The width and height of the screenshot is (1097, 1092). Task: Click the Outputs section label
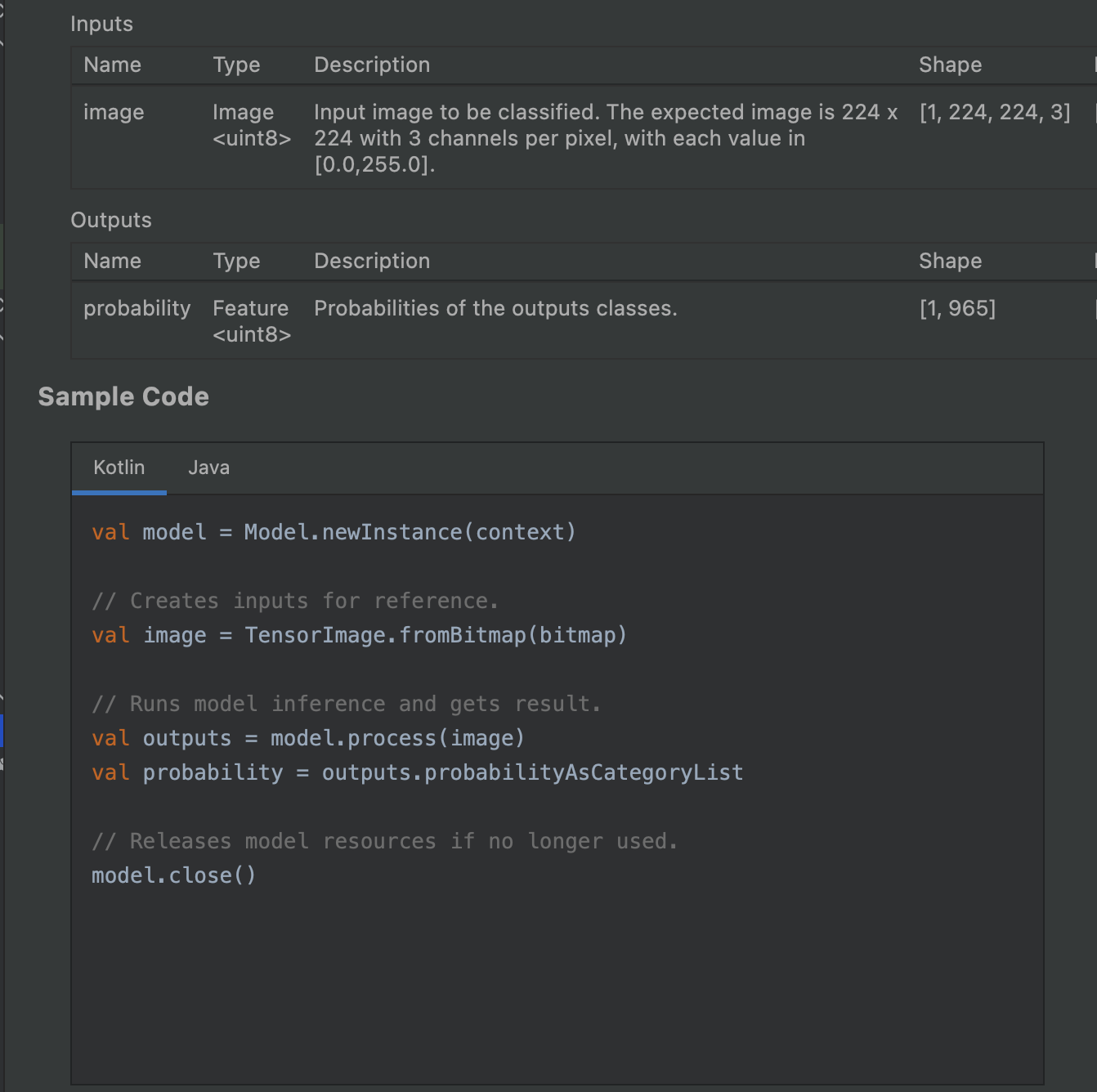[x=110, y=220]
